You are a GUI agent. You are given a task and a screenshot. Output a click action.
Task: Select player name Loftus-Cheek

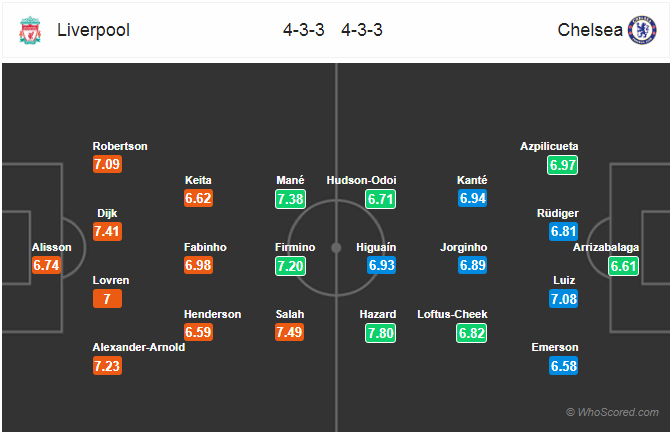(x=452, y=314)
